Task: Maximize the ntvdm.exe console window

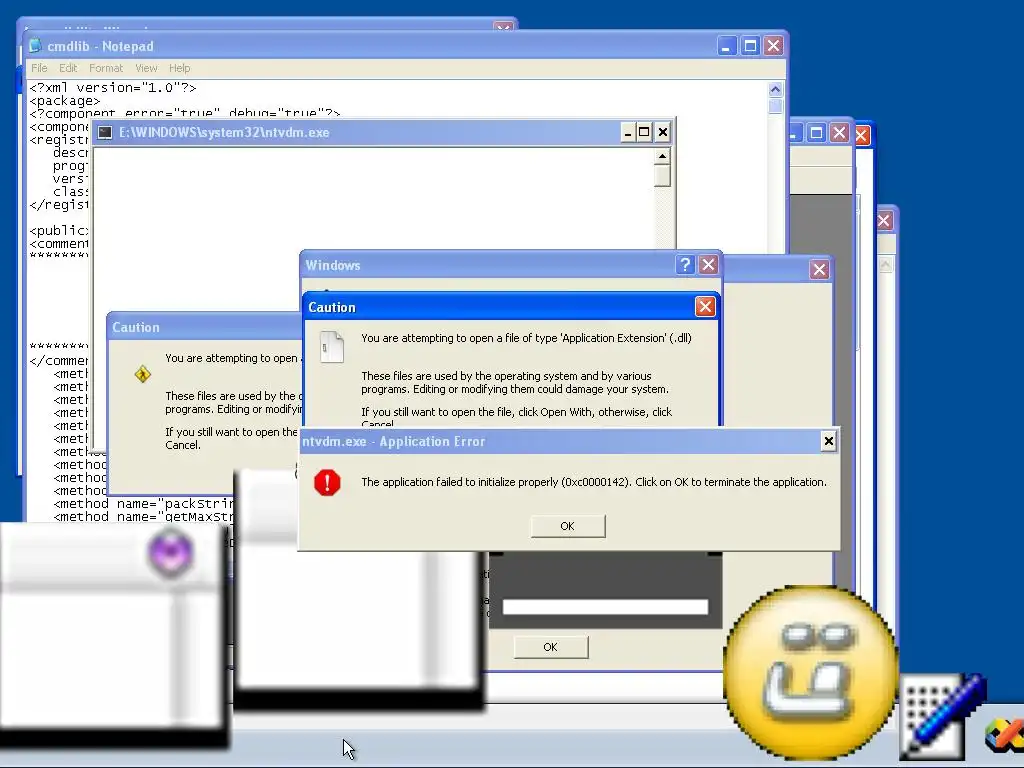Action: coord(644,133)
